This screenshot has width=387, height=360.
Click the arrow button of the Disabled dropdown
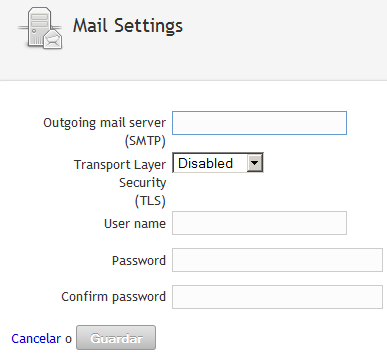click(x=255, y=163)
